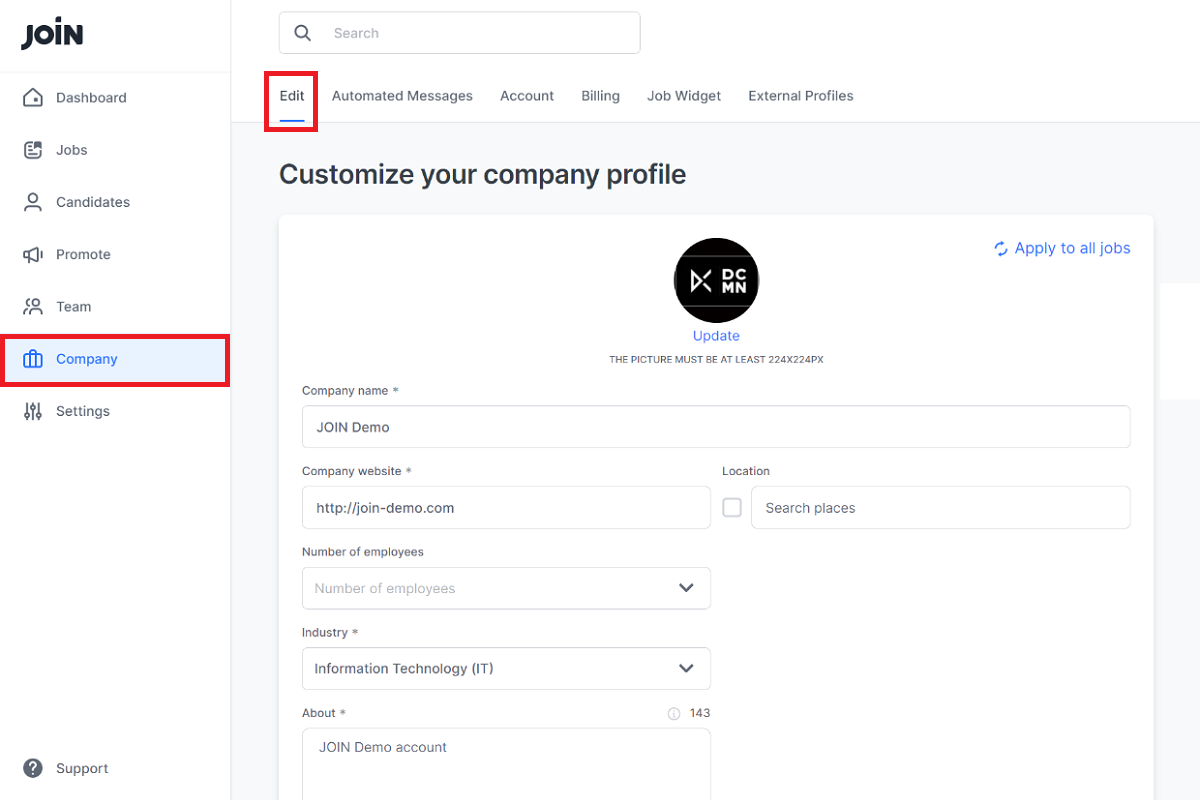Switch to the Automated Messages tab
Image resolution: width=1200 pixels, height=800 pixels.
pyautogui.click(x=402, y=96)
